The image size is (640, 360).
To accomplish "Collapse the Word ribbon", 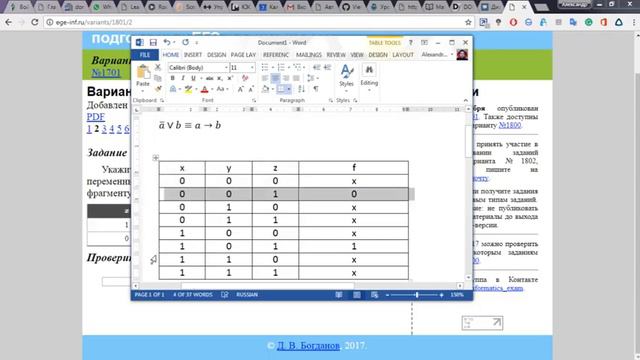I will pyautogui.click(x=465, y=100).
